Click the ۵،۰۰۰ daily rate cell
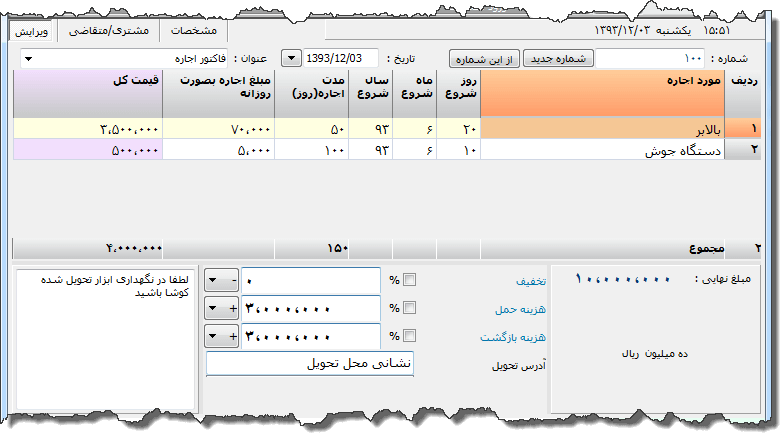 pyautogui.click(x=219, y=149)
